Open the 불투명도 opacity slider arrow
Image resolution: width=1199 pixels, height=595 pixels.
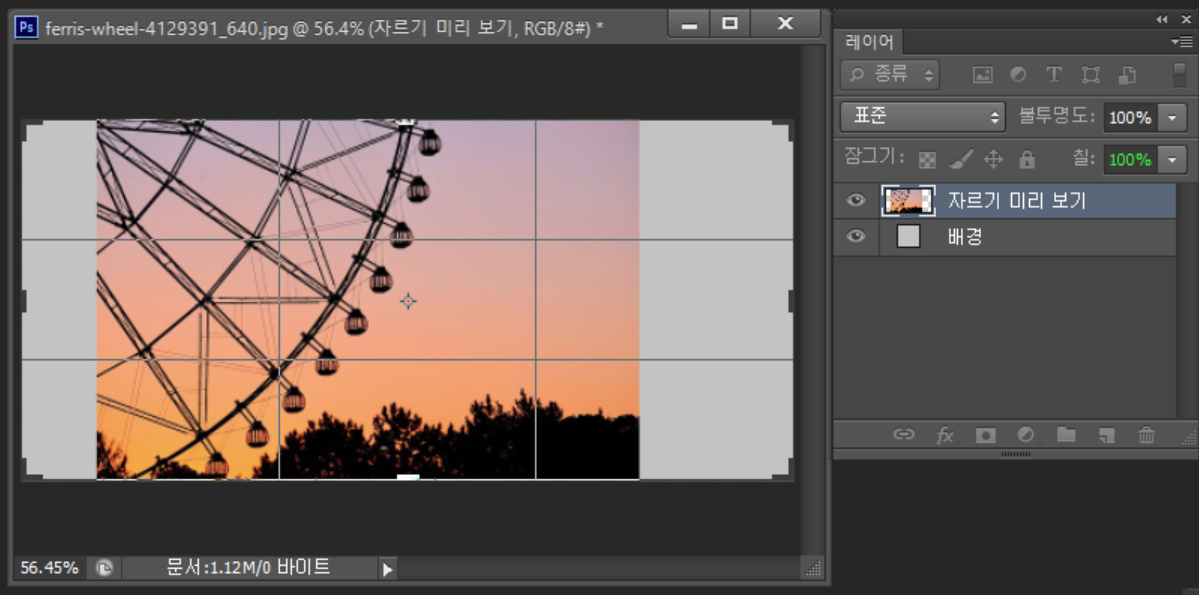pos(1172,118)
